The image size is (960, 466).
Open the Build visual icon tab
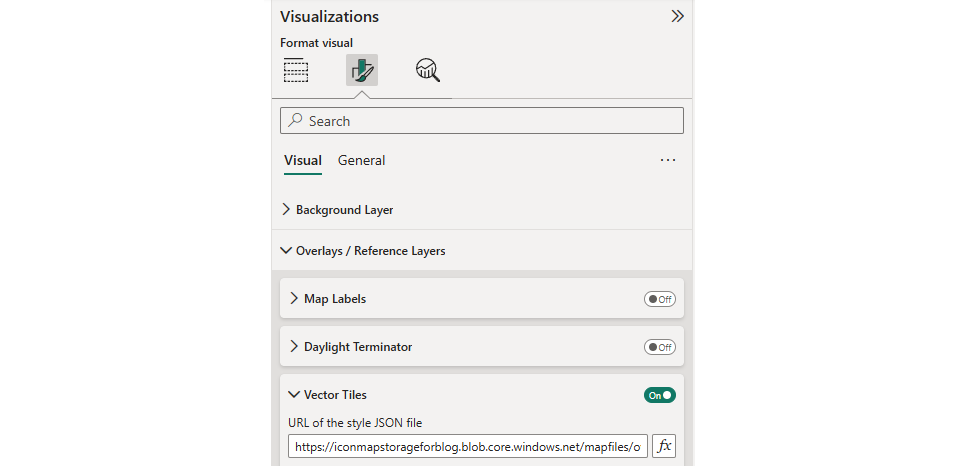point(296,70)
